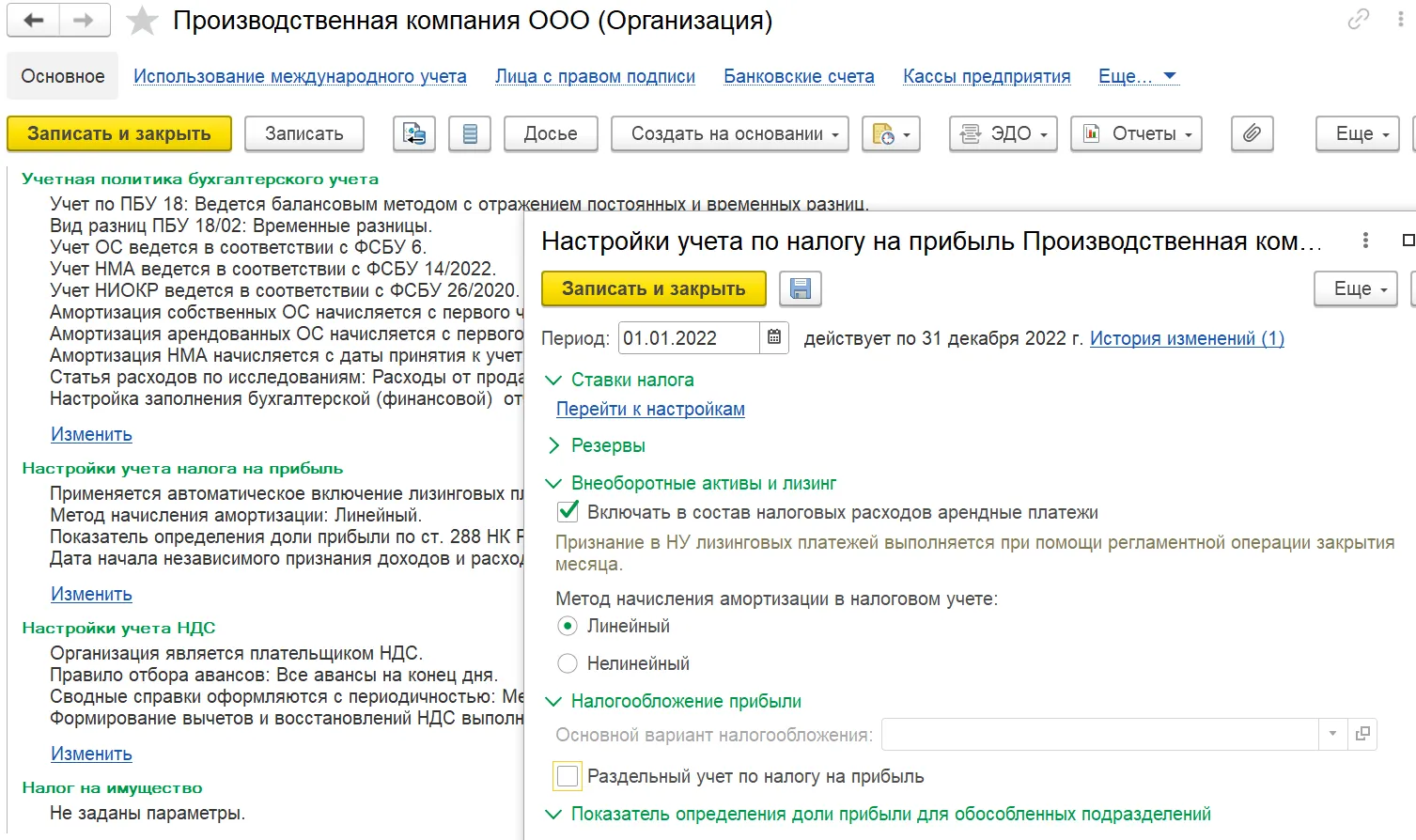Viewport: 1416px width, 840px height.
Task: Copy link using the chain icon
Action: point(1358,20)
